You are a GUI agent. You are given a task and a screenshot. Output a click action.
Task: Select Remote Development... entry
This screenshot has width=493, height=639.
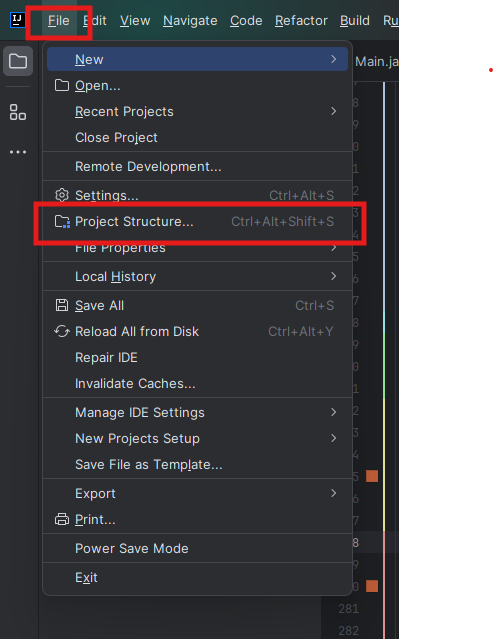coord(197,166)
